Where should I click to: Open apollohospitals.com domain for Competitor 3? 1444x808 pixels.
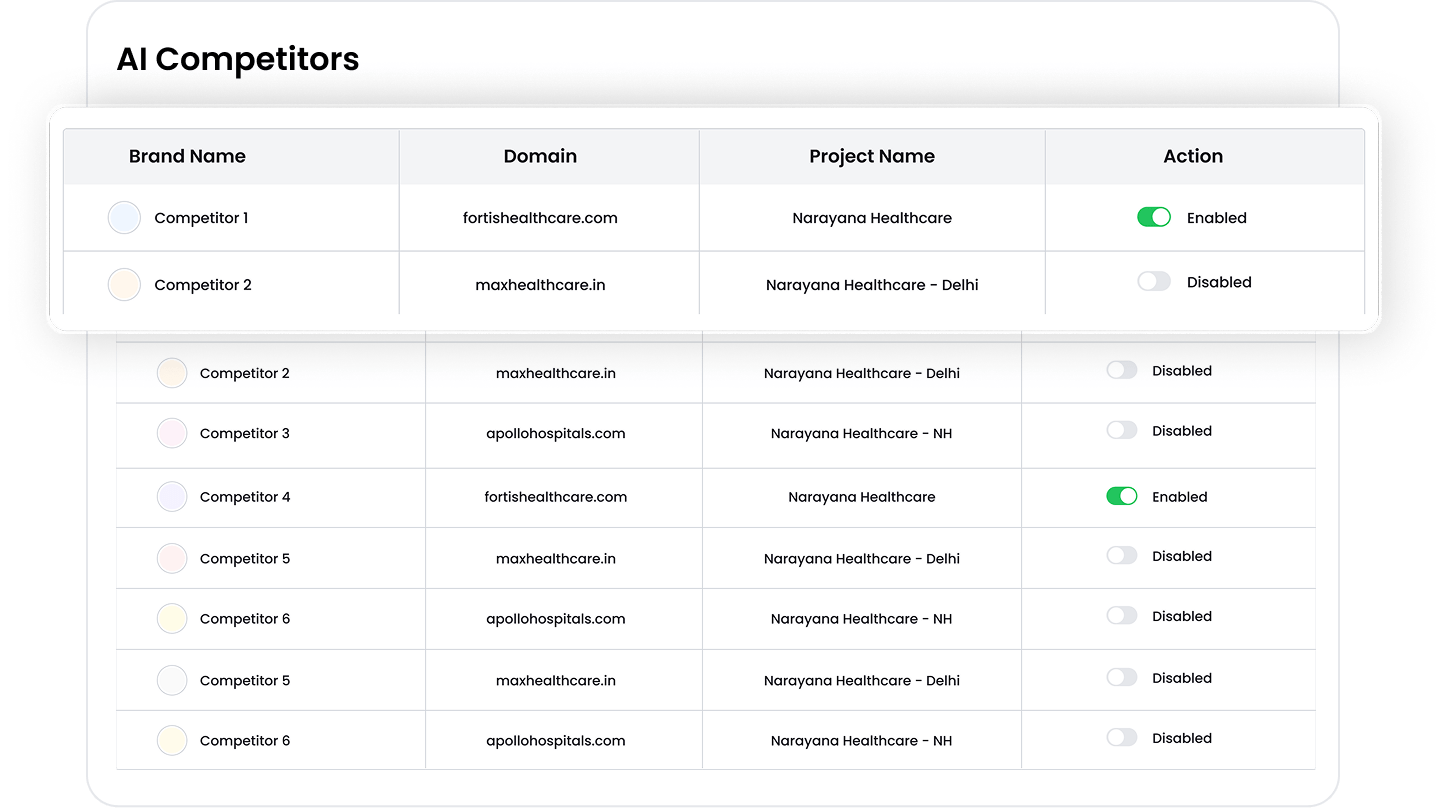coord(555,434)
